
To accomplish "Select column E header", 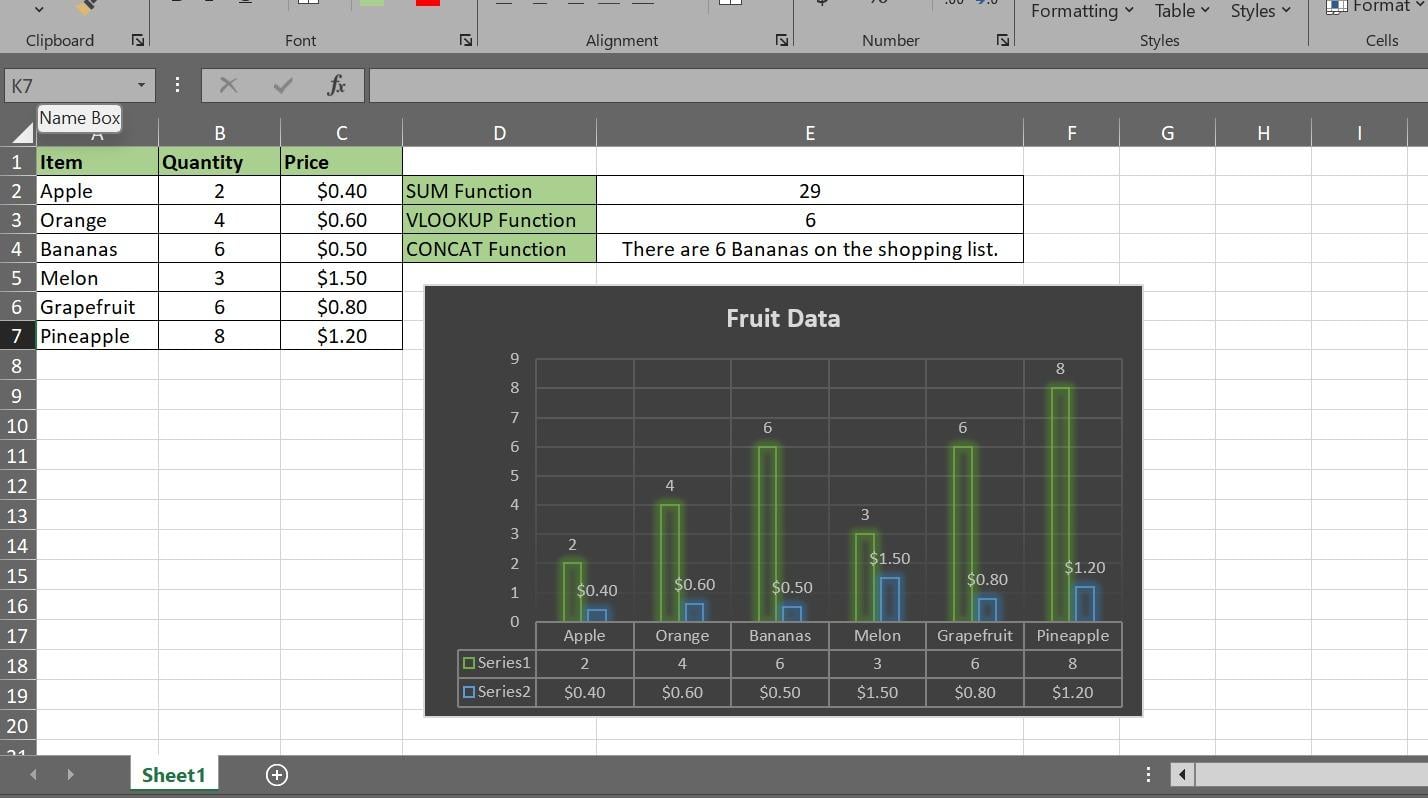I will click(810, 133).
